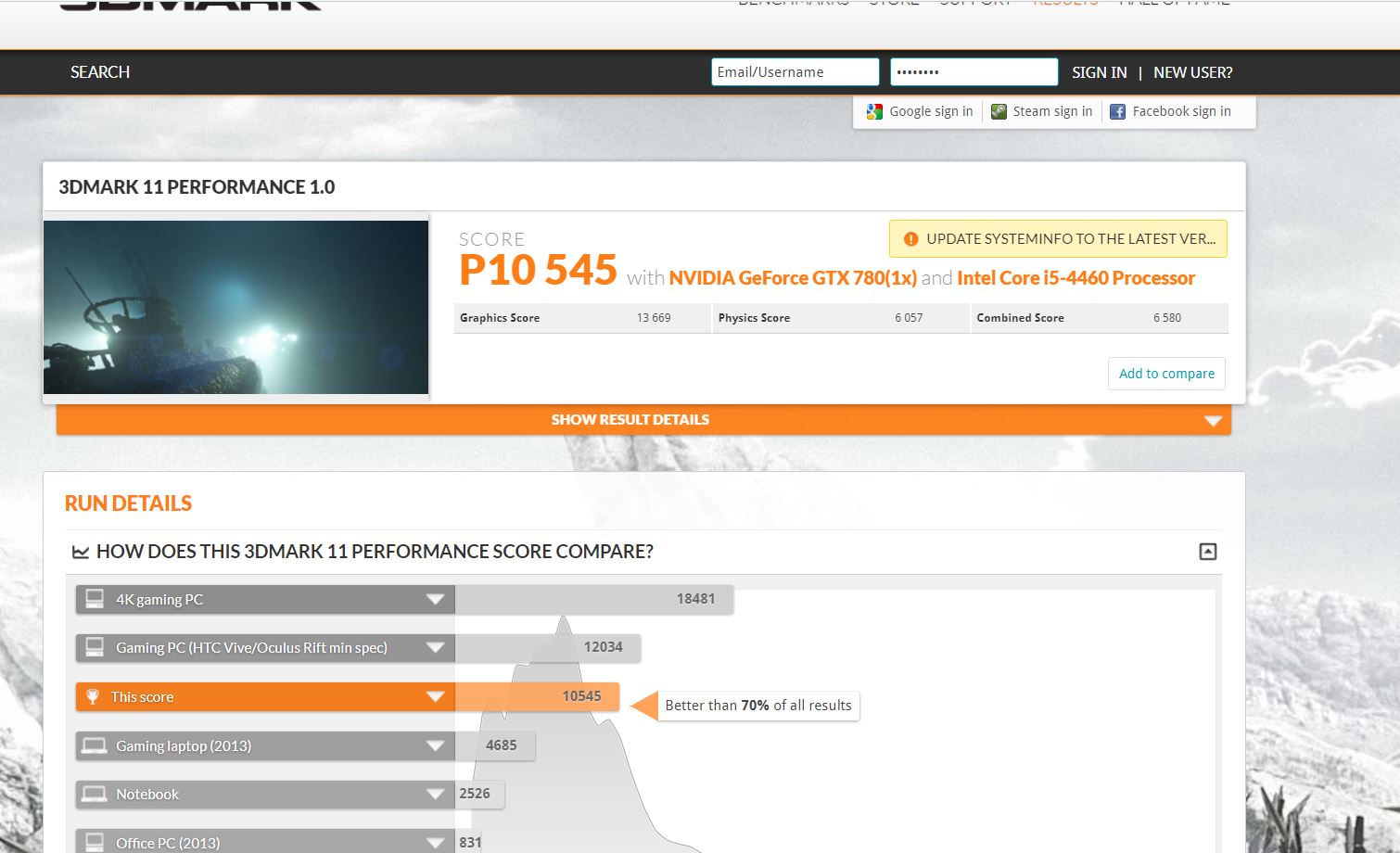This screenshot has height=853, width=1400.
Task: Expand the Office PC (2013) dropdown arrow
Action: [435, 842]
